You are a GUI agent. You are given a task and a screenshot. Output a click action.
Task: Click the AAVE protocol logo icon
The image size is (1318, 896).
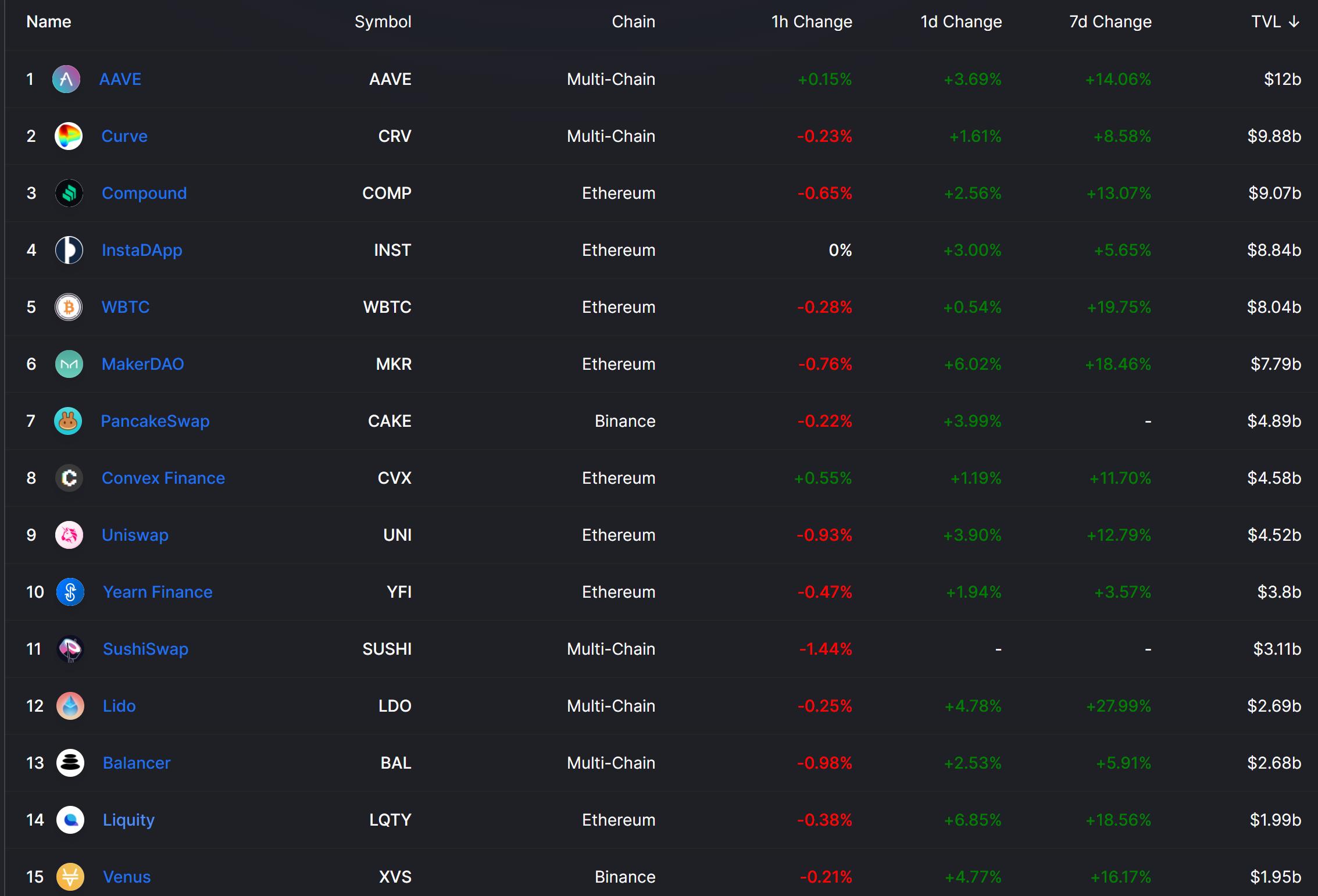[66, 79]
